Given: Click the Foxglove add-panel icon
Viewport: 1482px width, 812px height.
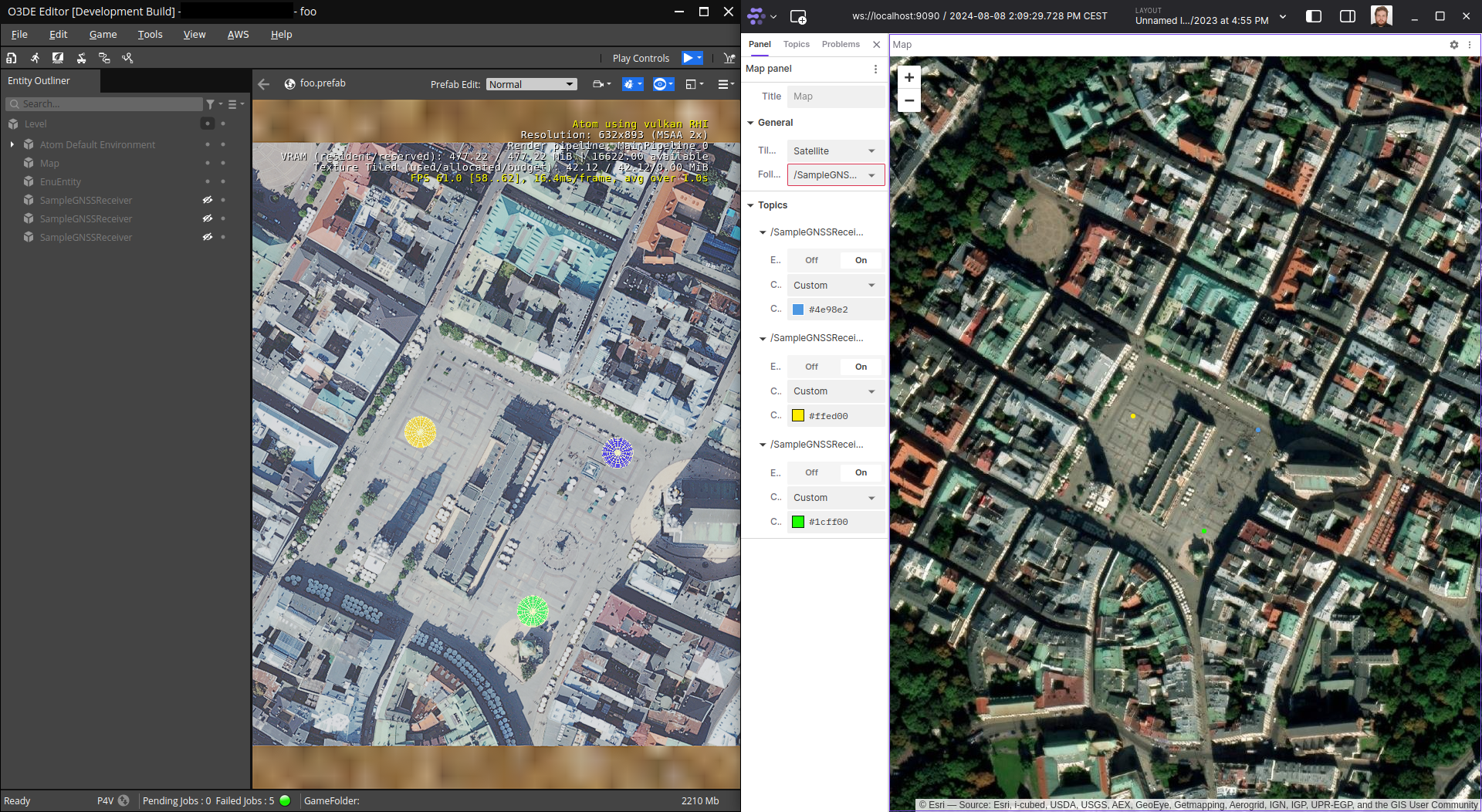Looking at the screenshot, I should [x=798, y=16].
